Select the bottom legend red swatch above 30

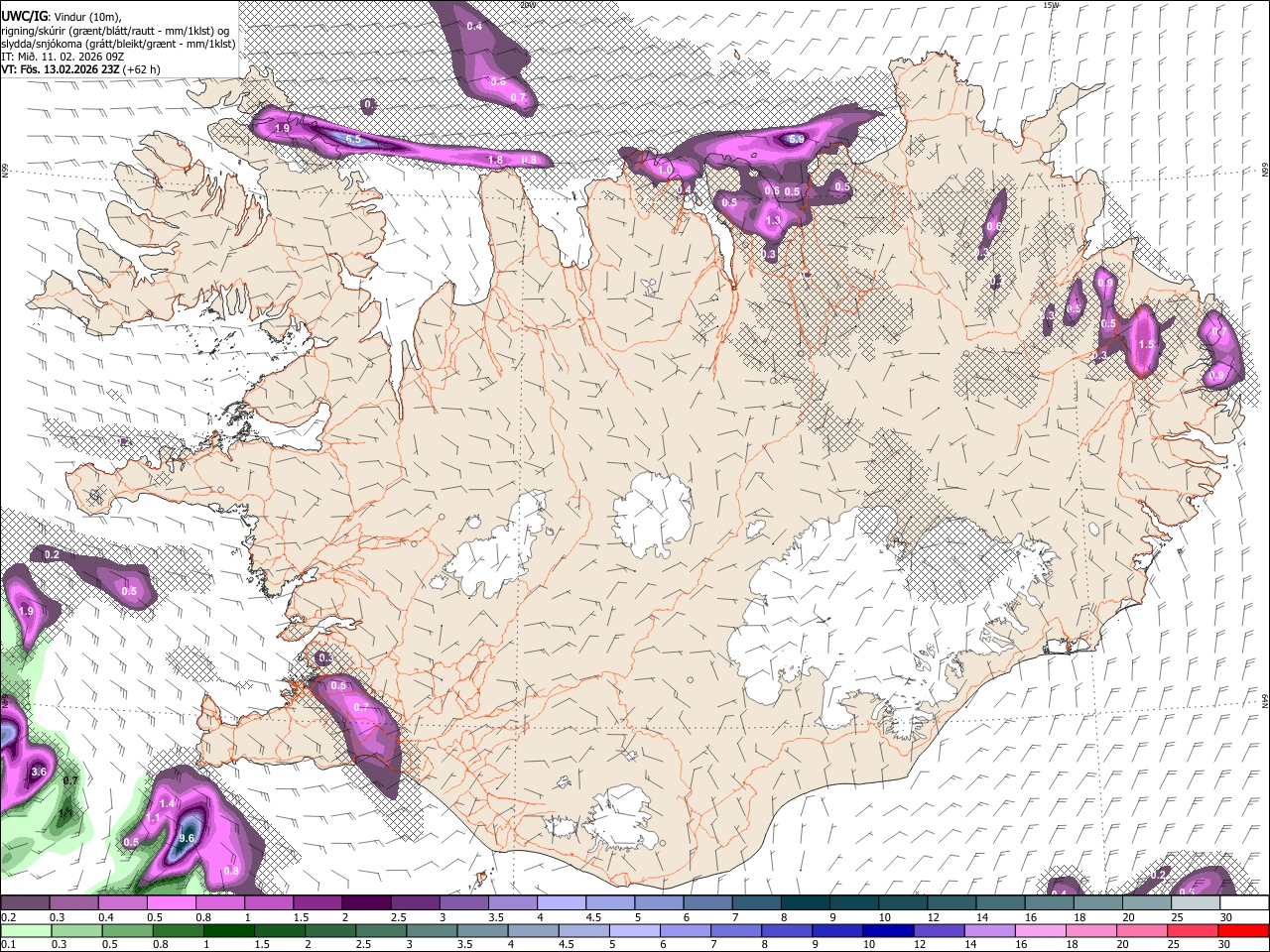tap(1243, 931)
